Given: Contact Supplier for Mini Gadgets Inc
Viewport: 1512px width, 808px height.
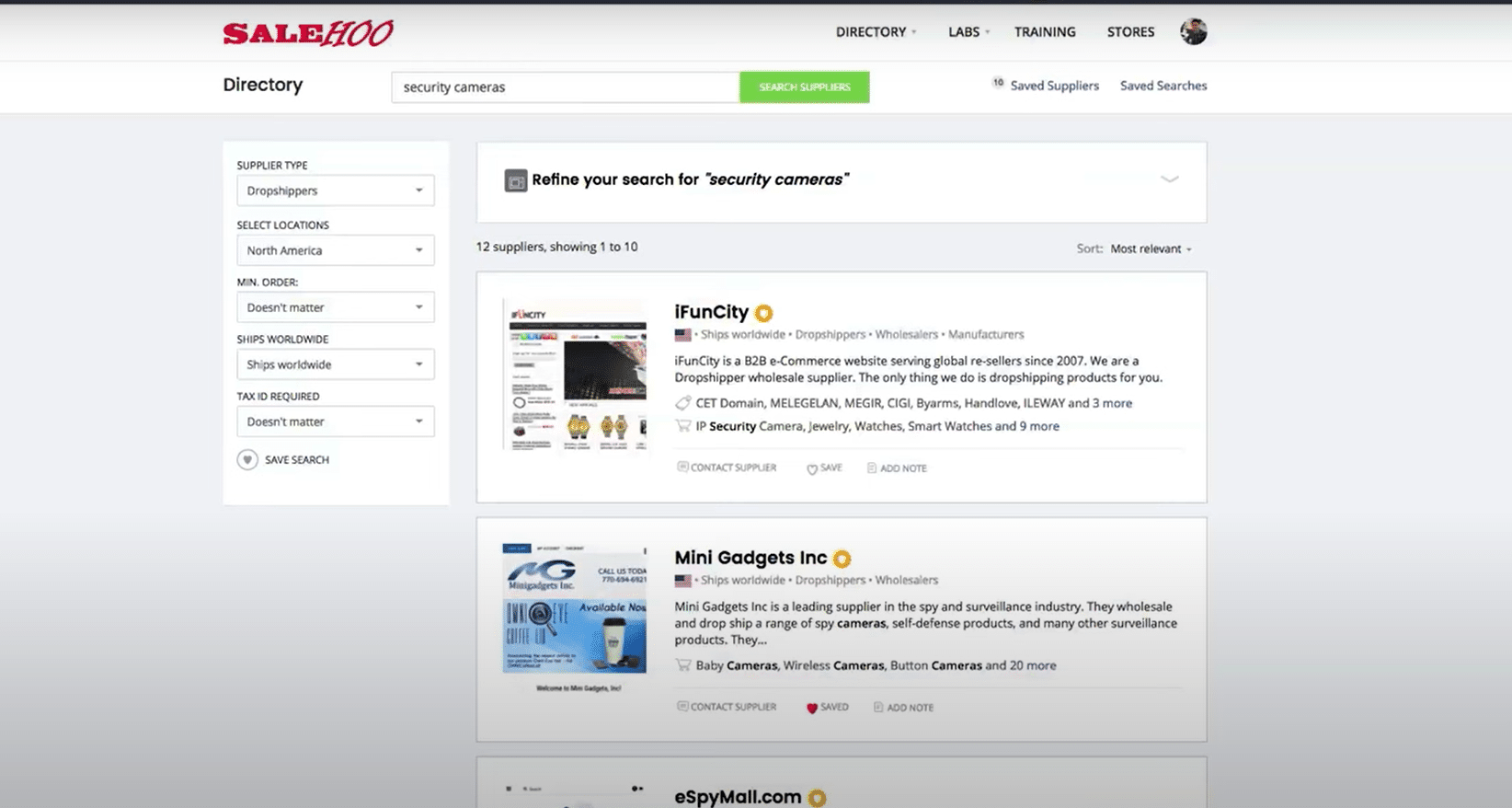Looking at the screenshot, I should coord(727,707).
